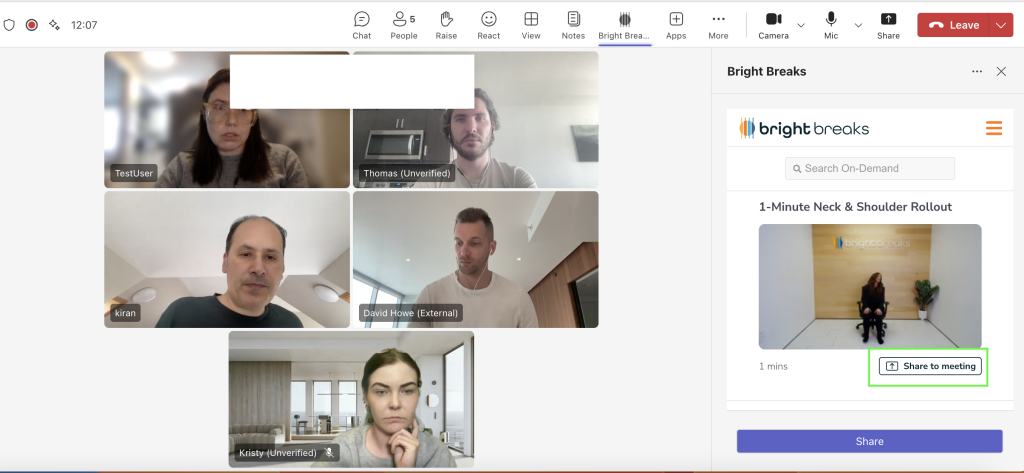Select the Bright Breaks app tab
The image size is (1024, 473).
coord(624,25)
